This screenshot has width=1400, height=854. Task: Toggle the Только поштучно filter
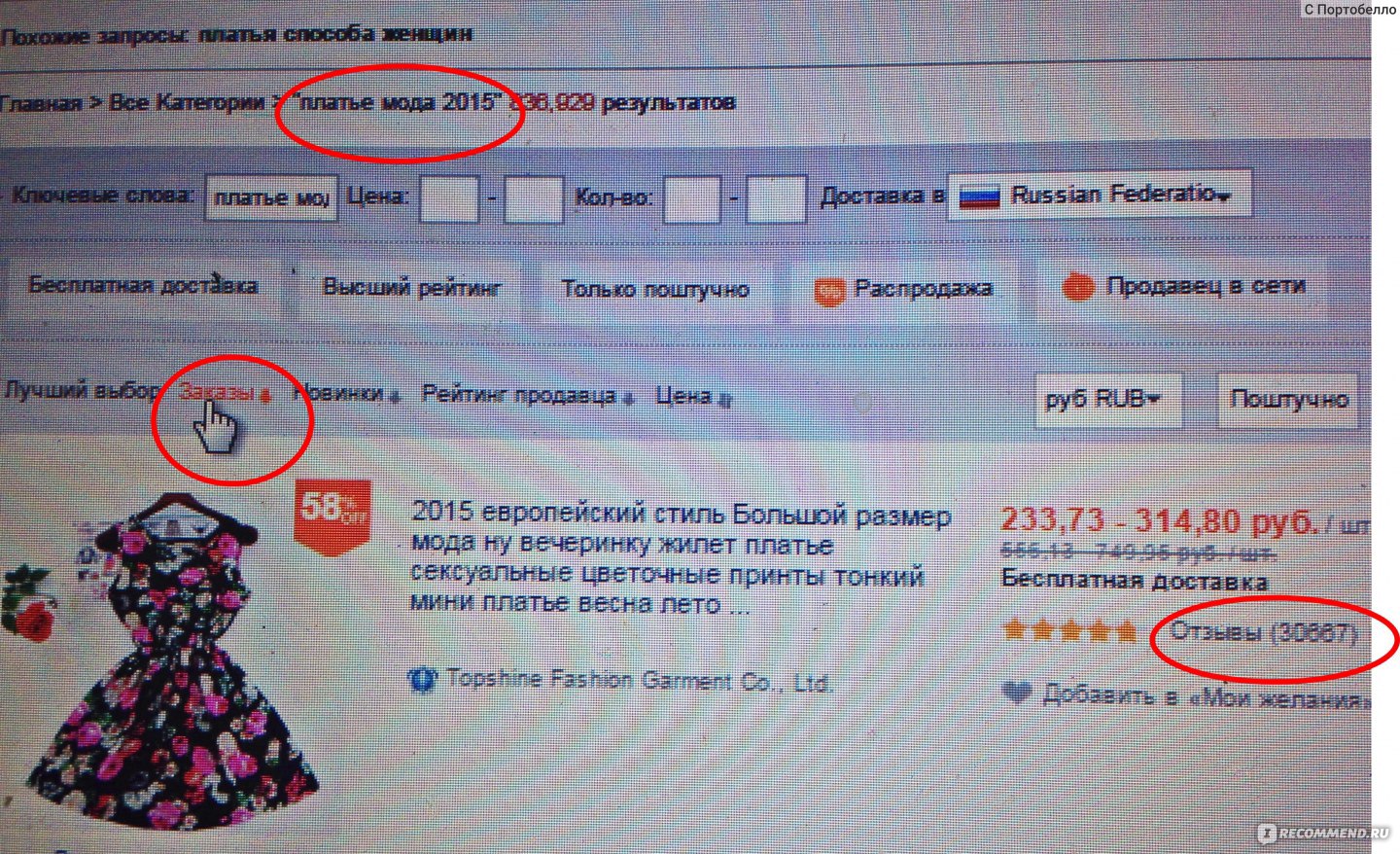coord(655,290)
